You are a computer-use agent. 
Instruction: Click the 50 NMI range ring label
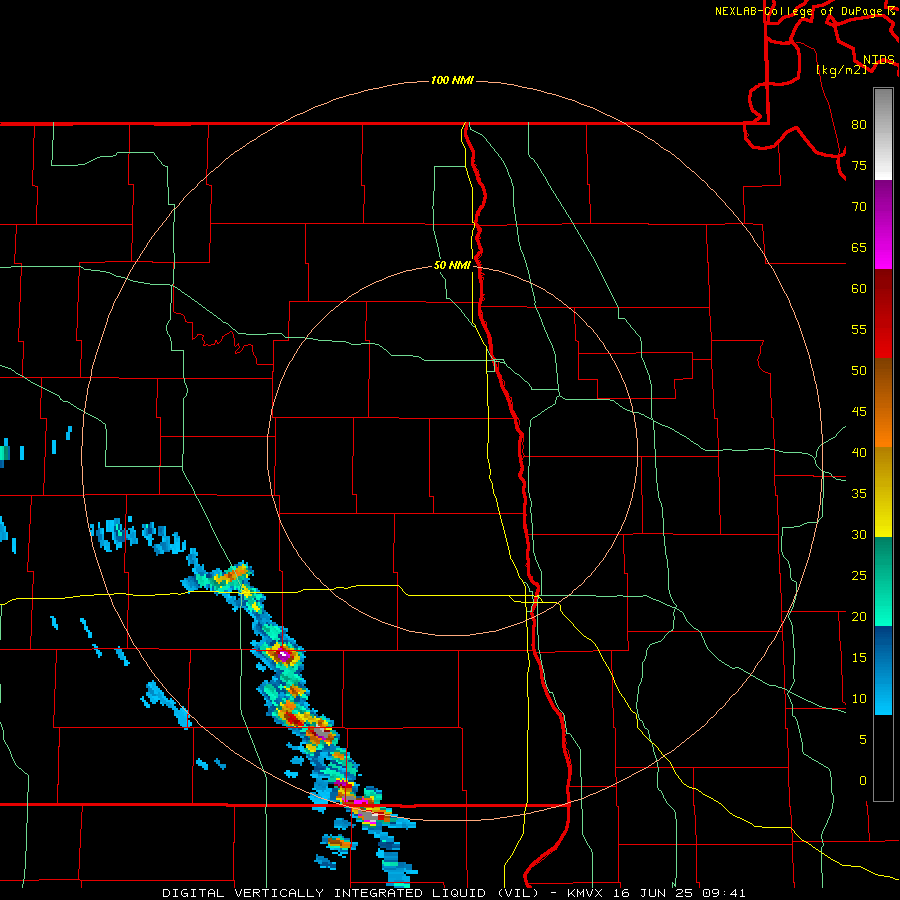point(452,265)
